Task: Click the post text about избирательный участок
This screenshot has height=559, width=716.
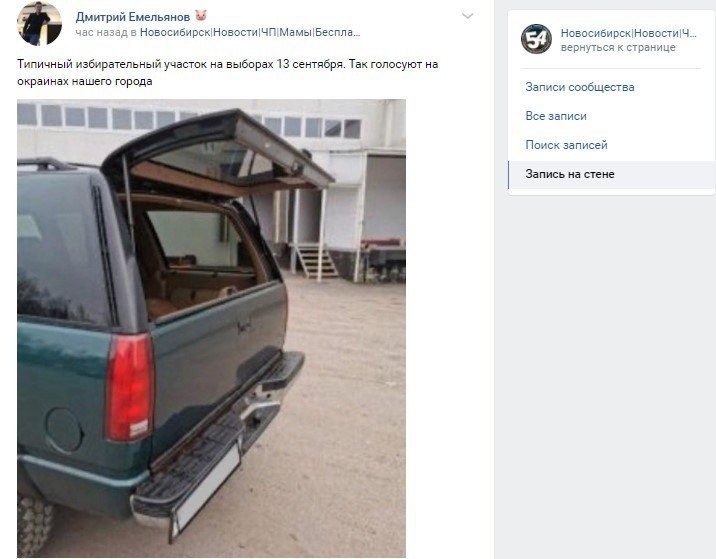Action: (x=227, y=73)
